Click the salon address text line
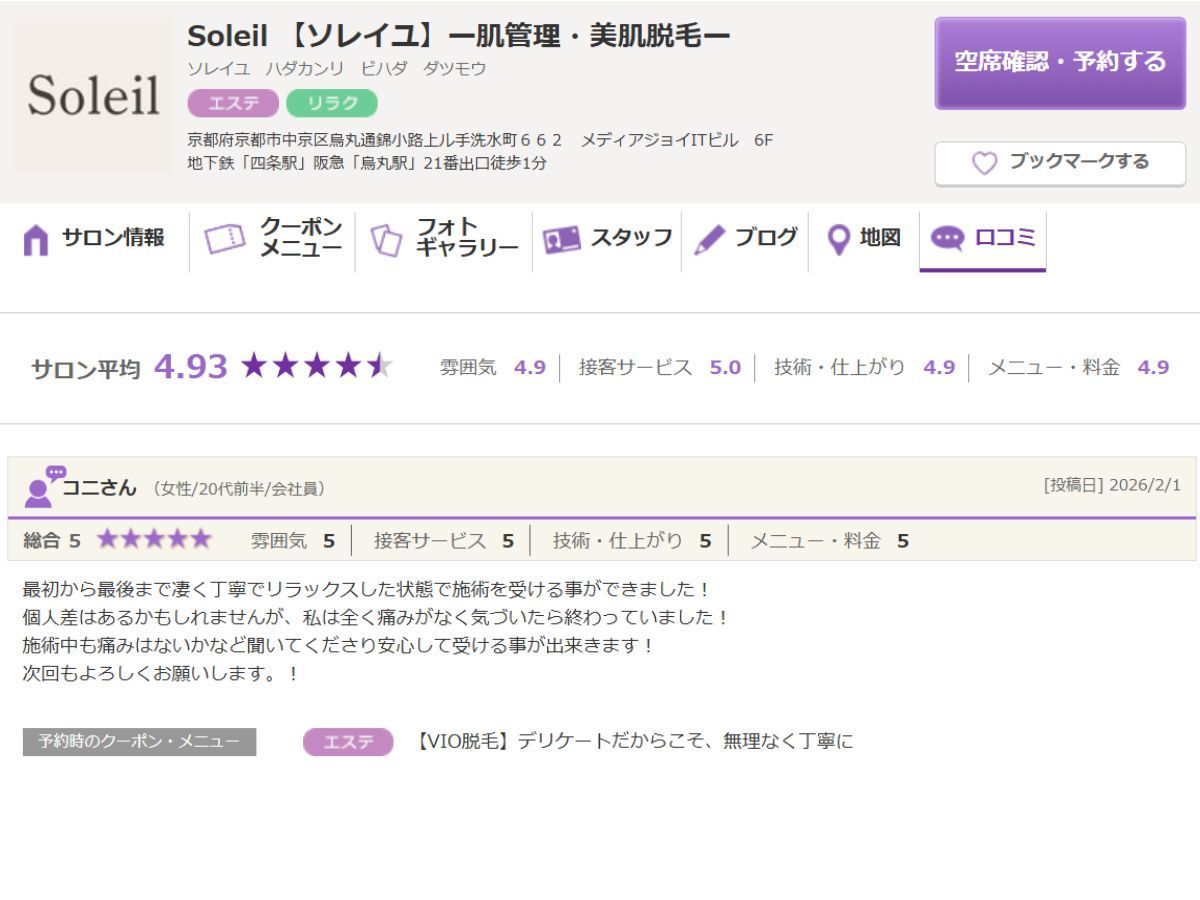This screenshot has width=1200, height=900. pos(480,140)
